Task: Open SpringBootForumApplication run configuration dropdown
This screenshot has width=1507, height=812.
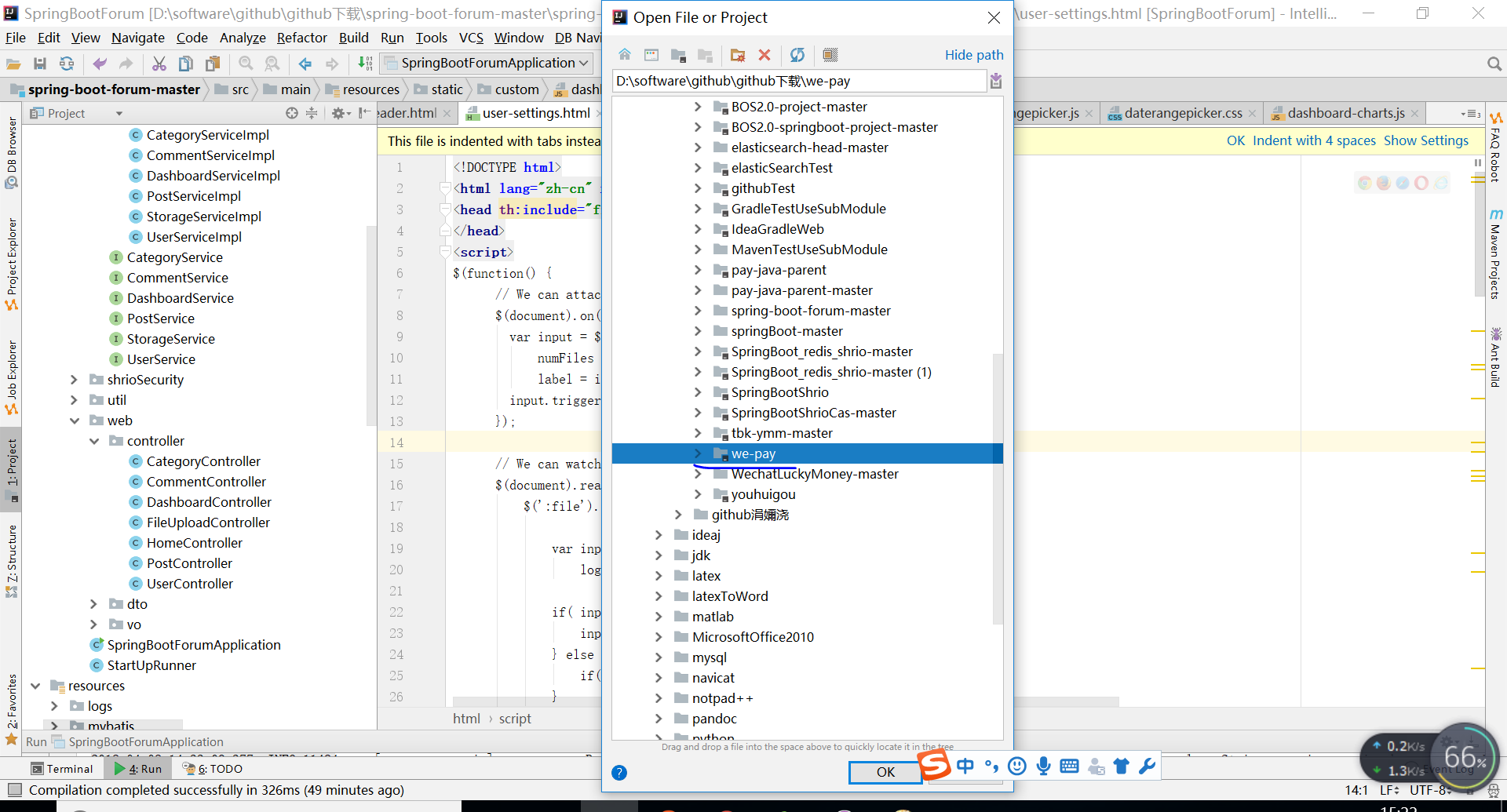Action: (x=487, y=63)
